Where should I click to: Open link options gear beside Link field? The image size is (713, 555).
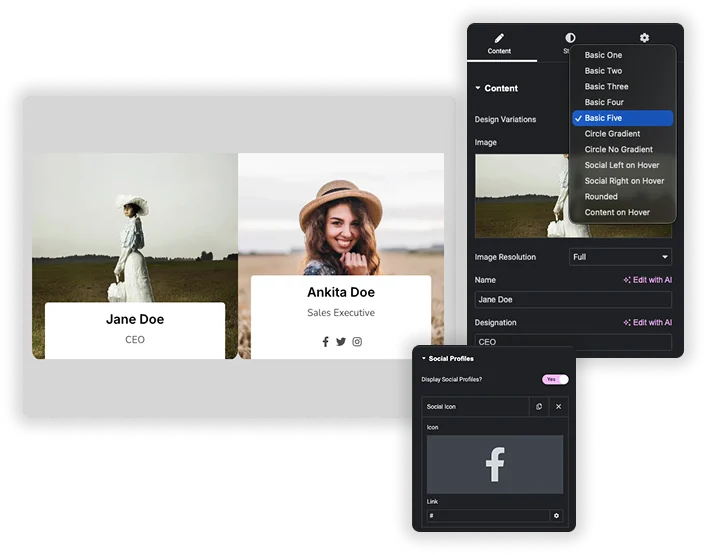click(x=556, y=516)
